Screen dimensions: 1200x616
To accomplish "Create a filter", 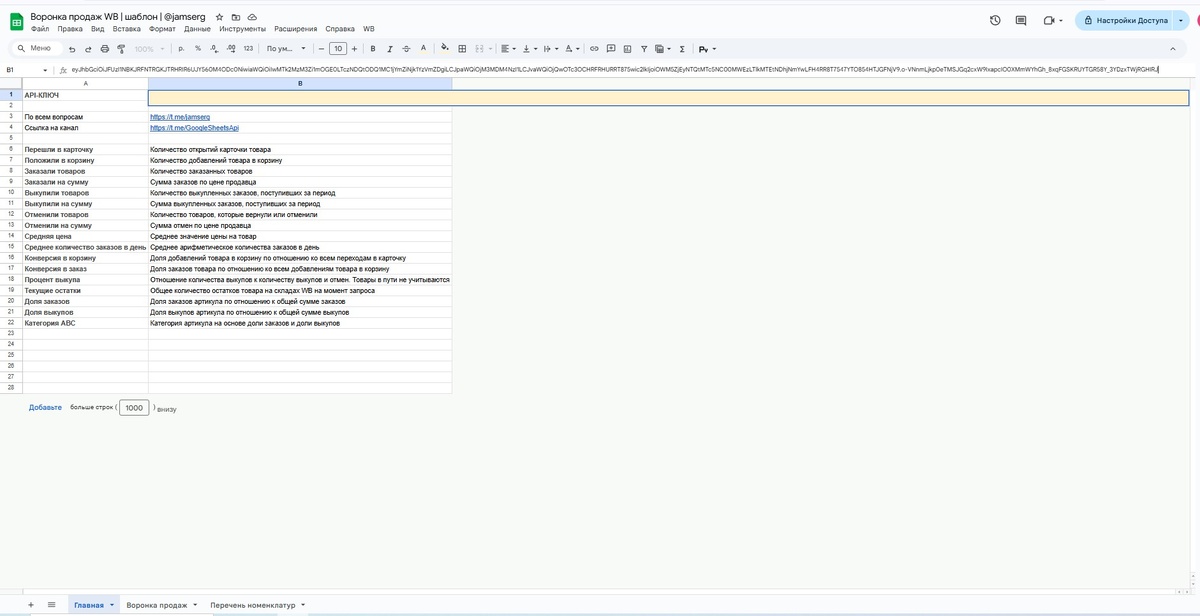I will pos(644,48).
